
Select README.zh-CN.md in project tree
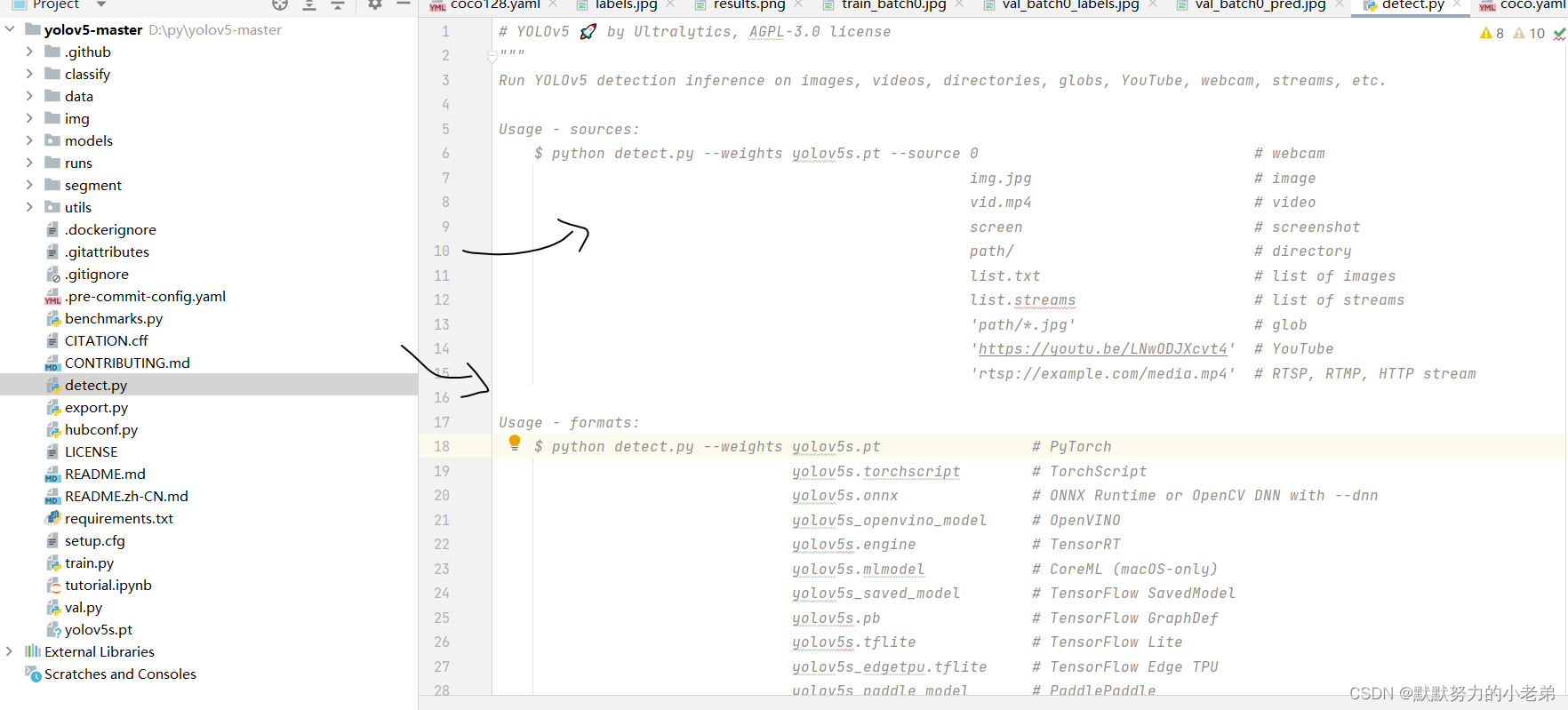tap(126, 496)
